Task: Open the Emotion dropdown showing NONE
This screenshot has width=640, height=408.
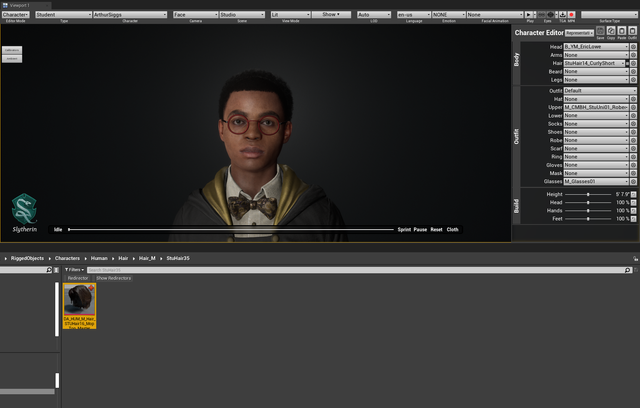Action: (x=449, y=15)
